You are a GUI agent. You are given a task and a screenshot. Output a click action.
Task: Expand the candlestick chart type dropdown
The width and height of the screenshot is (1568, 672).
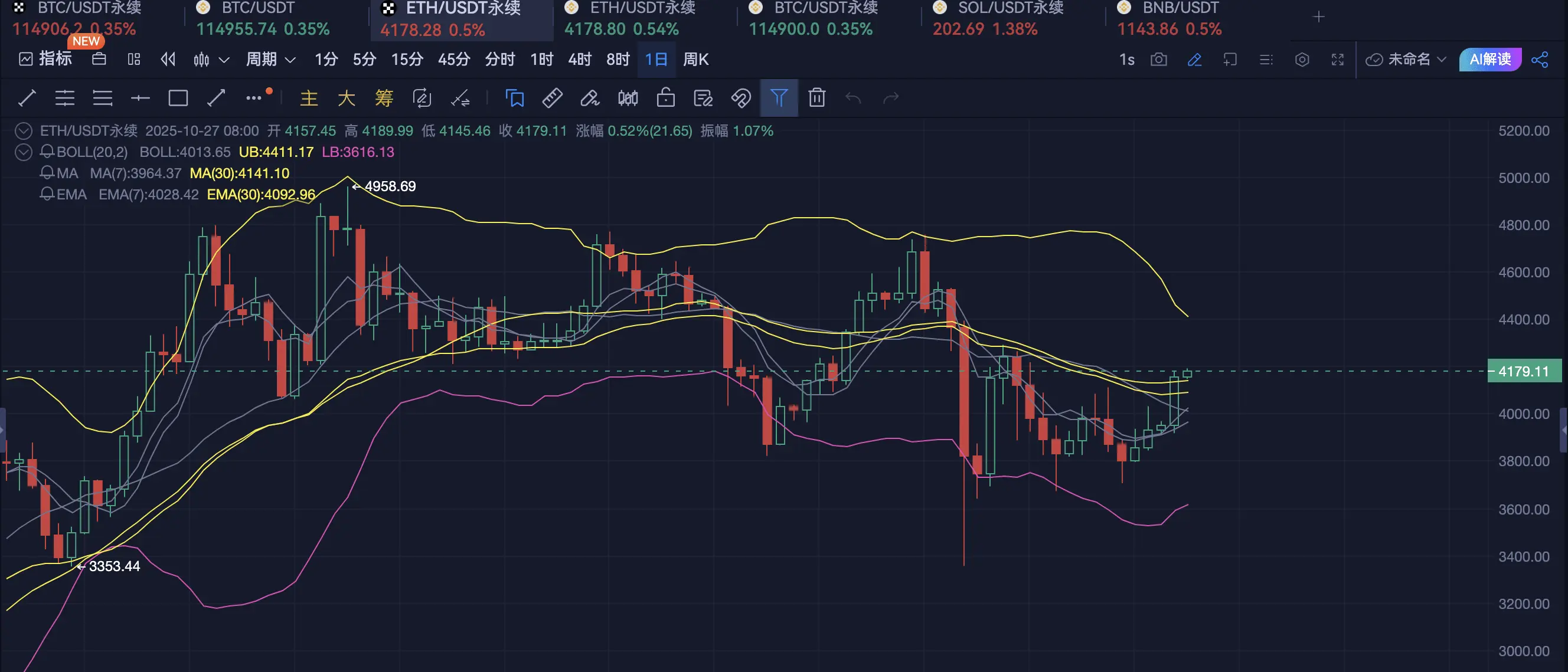[223, 60]
